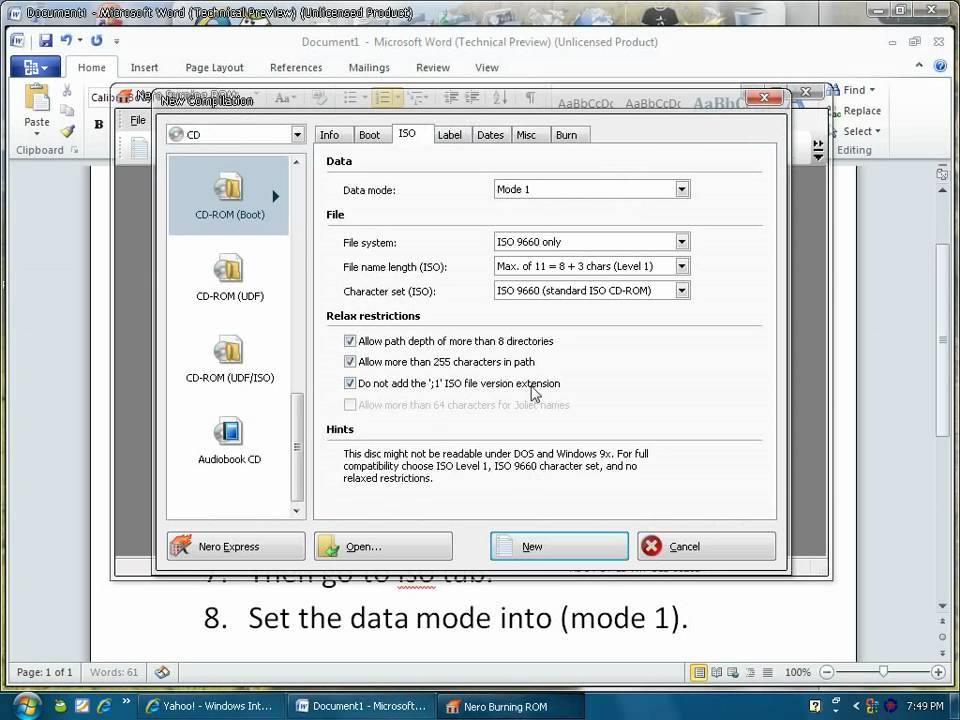This screenshot has width=960, height=720.
Task: Open the Data mode dropdown
Action: (x=681, y=189)
